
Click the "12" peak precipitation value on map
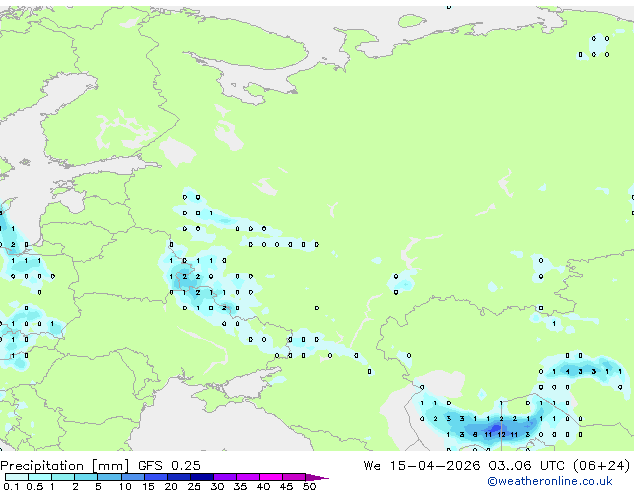pos(501,435)
